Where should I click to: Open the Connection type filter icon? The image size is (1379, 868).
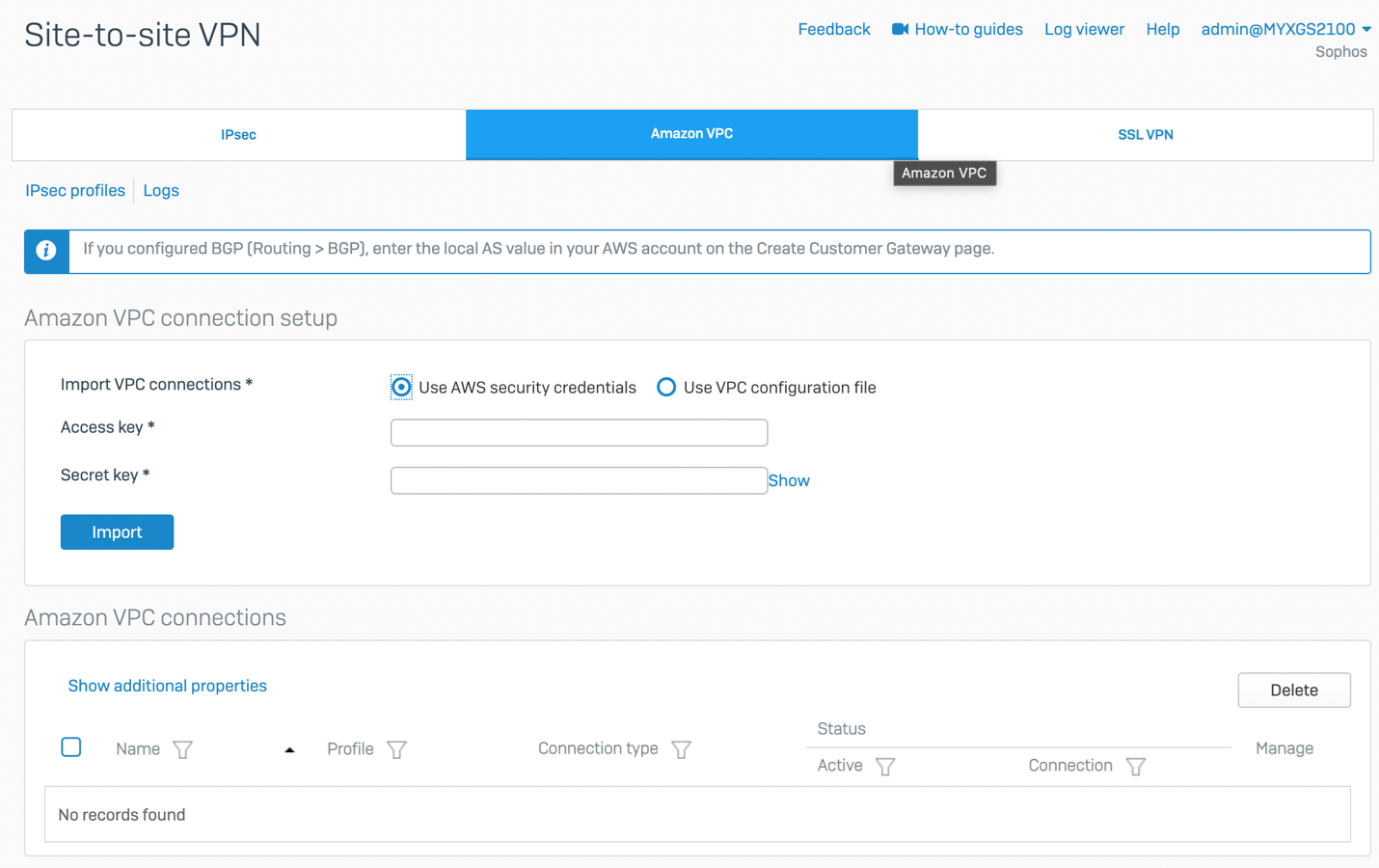point(681,749)
